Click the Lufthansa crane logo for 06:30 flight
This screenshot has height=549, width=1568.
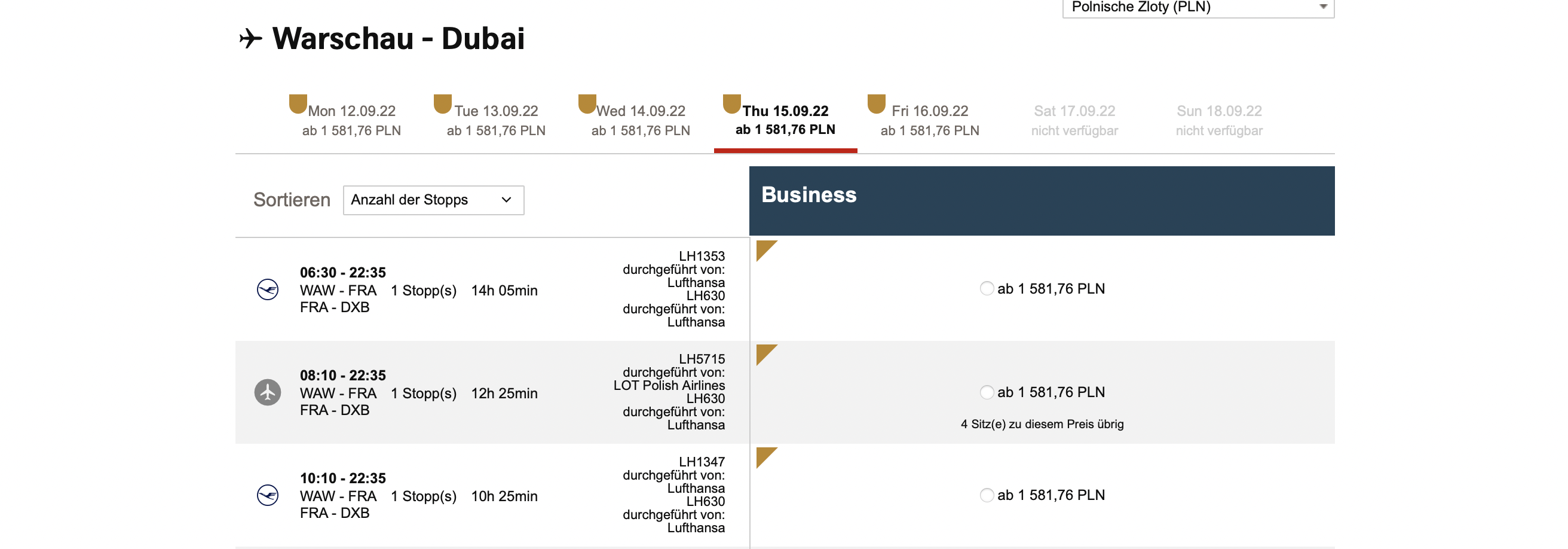tap(267, 289)
